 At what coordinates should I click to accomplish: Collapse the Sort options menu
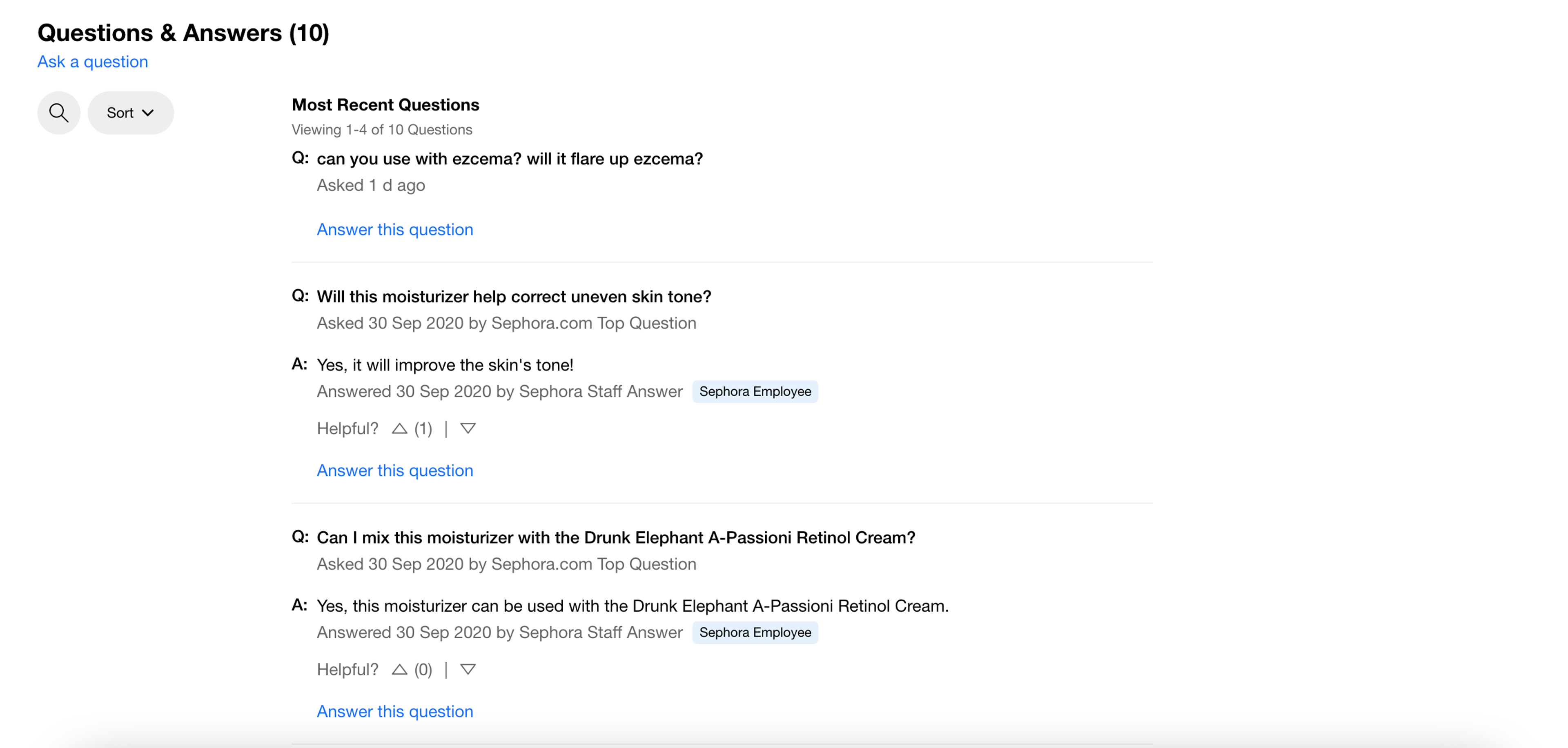pyautogui.click(x=130, y=113)
